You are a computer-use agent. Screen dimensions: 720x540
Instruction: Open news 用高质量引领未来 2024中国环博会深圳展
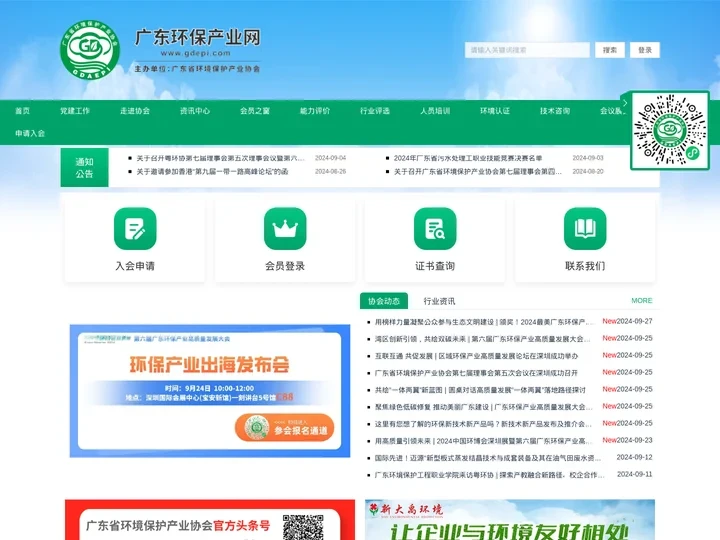click(x=484, y=441)
